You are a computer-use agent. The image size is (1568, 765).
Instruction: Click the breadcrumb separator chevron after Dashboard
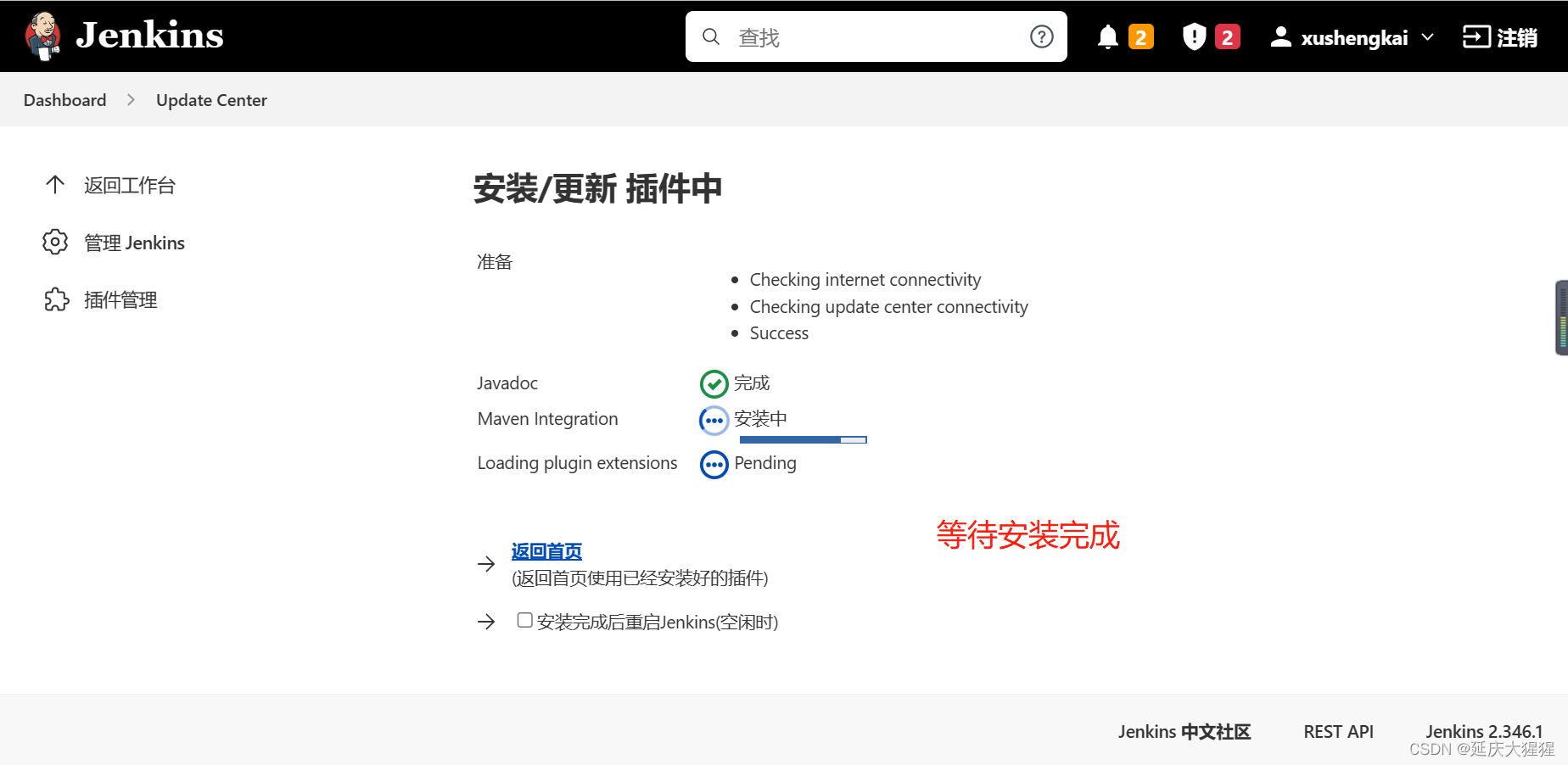click(x=131, y=99)
